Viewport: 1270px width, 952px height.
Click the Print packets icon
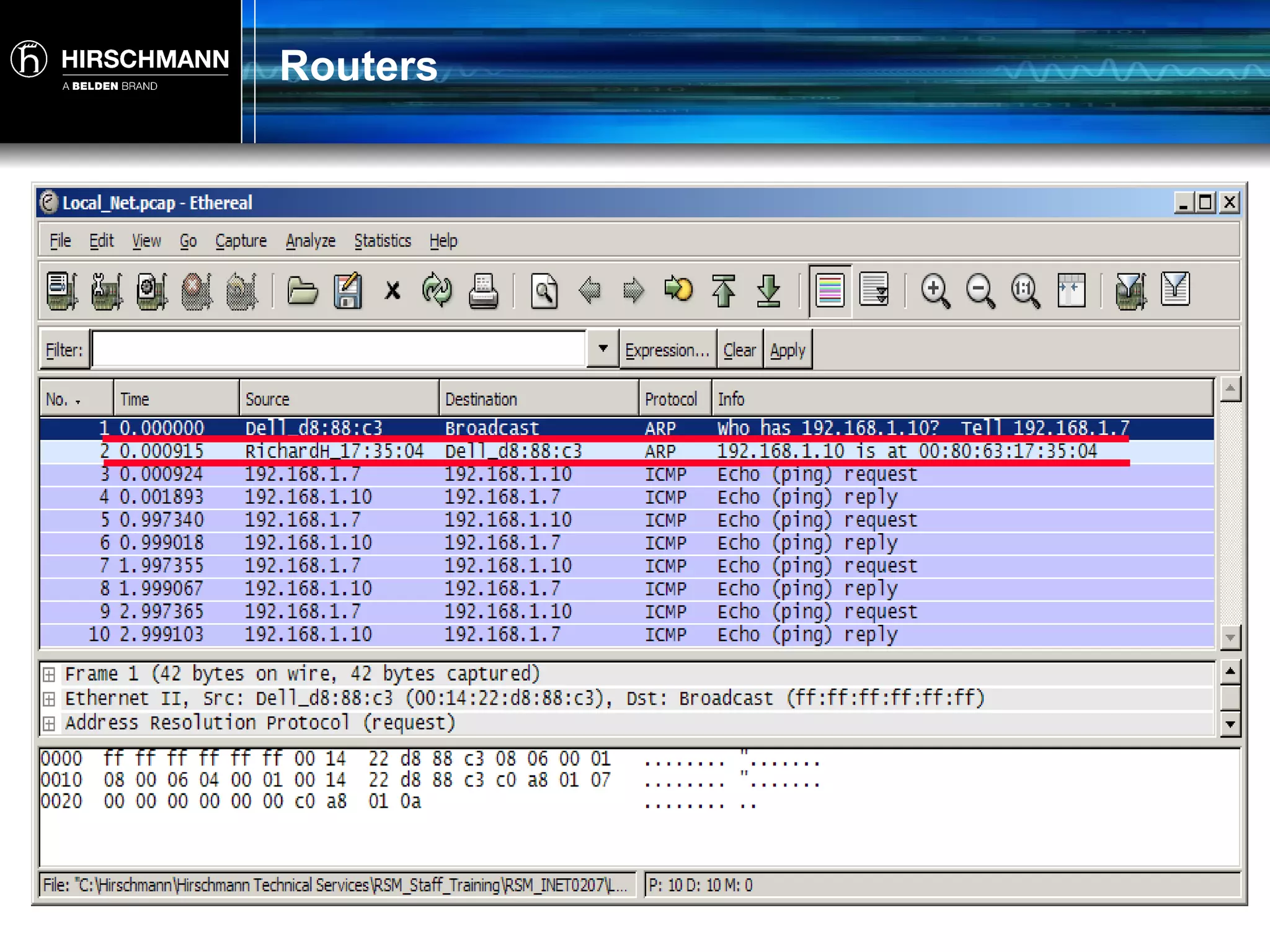click(483, 291)
